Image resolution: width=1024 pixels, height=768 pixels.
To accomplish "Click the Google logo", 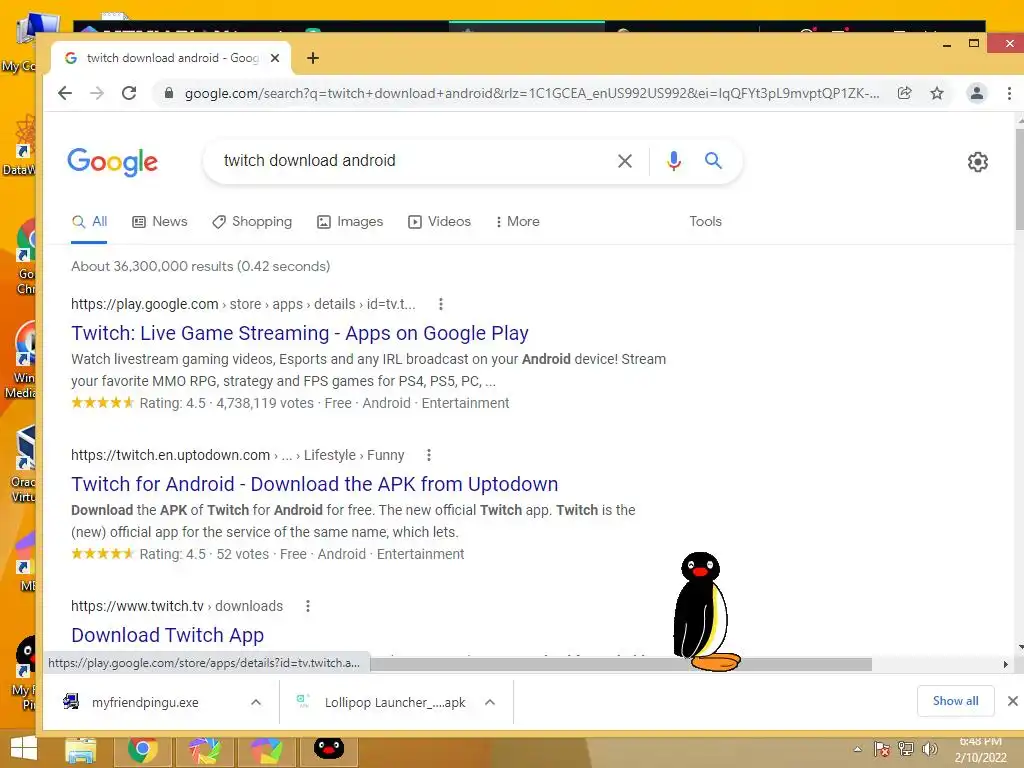I will pos(112,161).
